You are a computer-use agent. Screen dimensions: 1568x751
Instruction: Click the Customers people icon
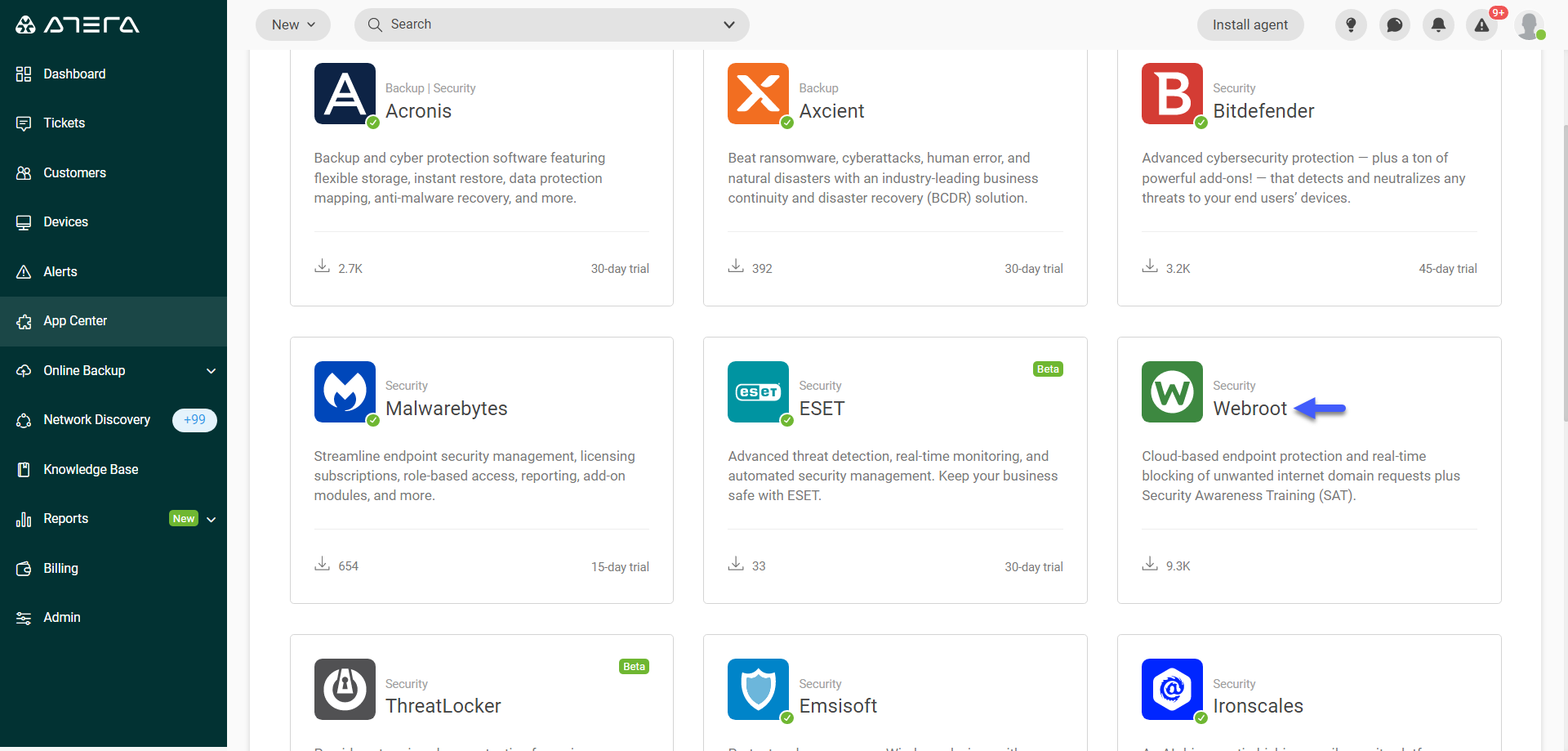pyautogui.click(x=24, y=173)
